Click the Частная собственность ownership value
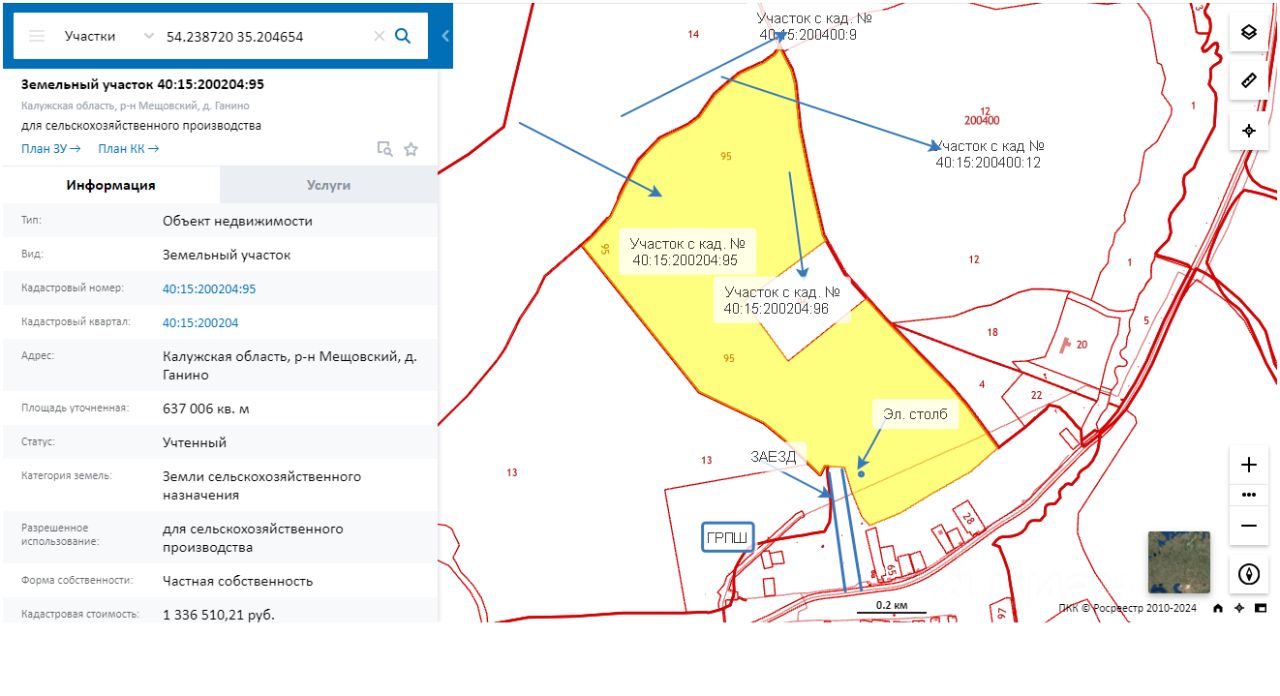 (238, 581)
